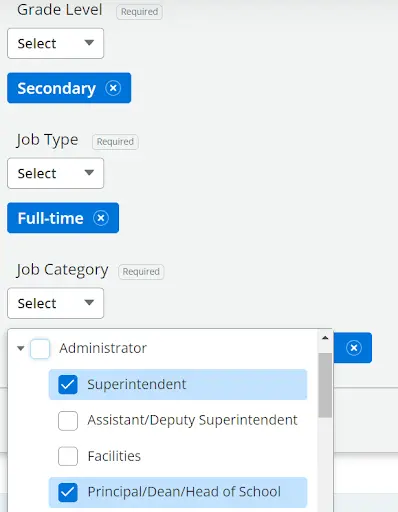
Task: Open the Job Category Select dropdown
Action: pos(55,303)
